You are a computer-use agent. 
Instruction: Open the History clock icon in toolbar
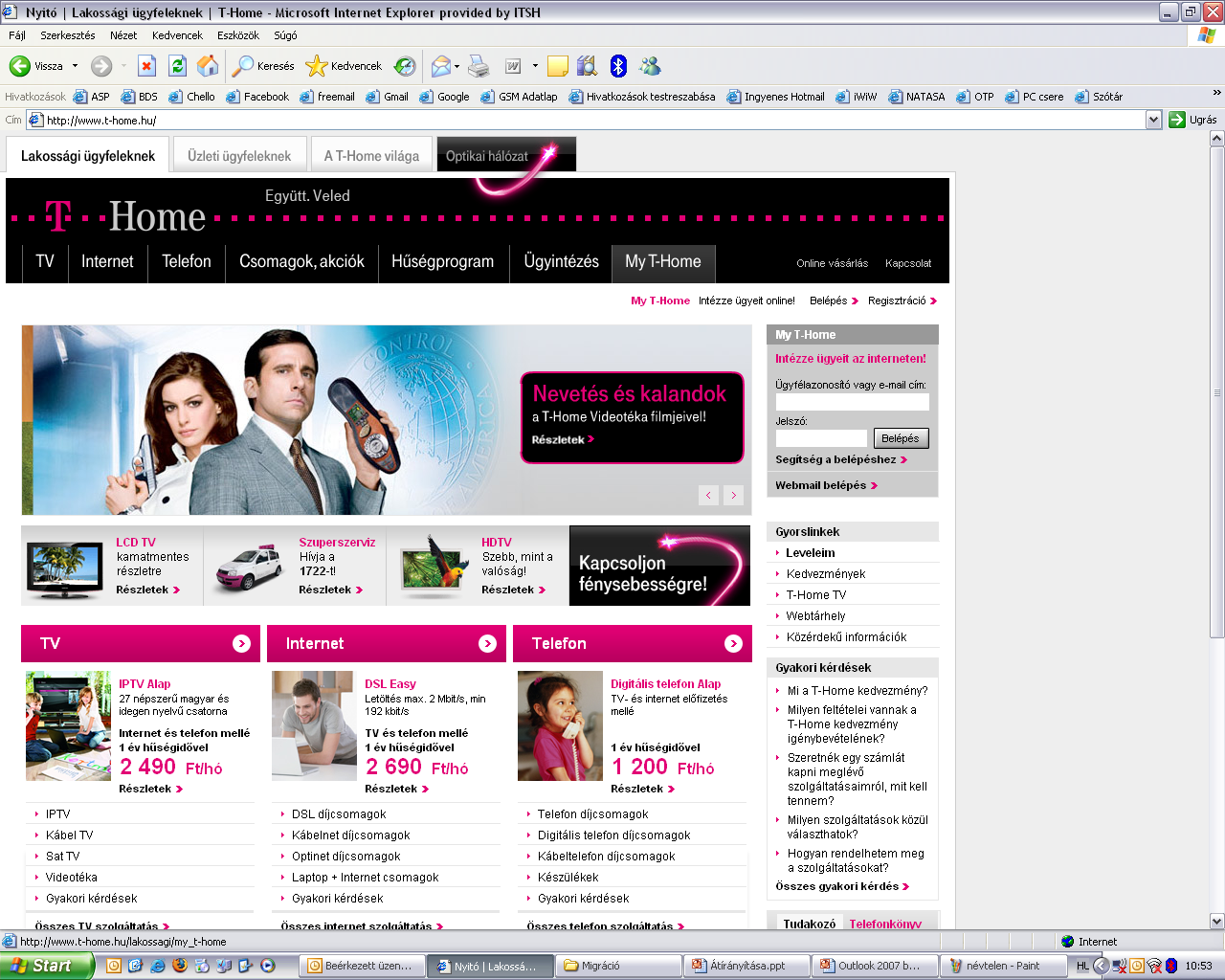coord(405,66)
